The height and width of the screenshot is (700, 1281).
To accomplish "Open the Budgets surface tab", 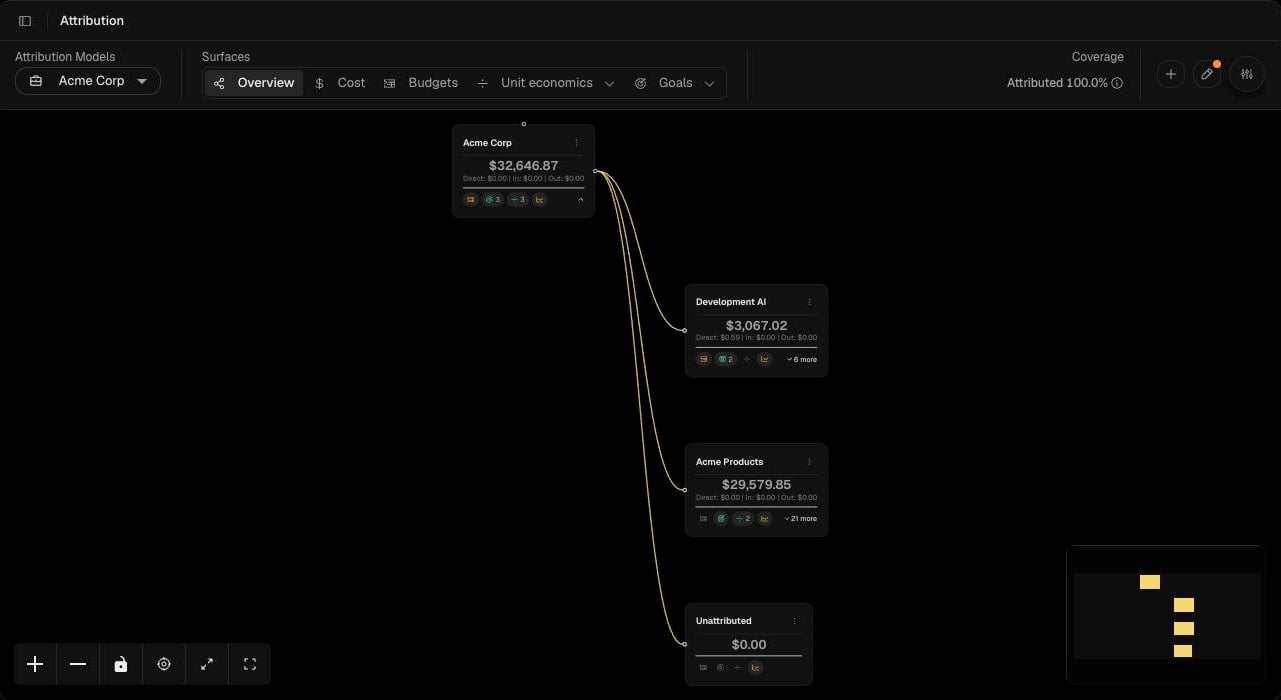I will tap(421, 83).
